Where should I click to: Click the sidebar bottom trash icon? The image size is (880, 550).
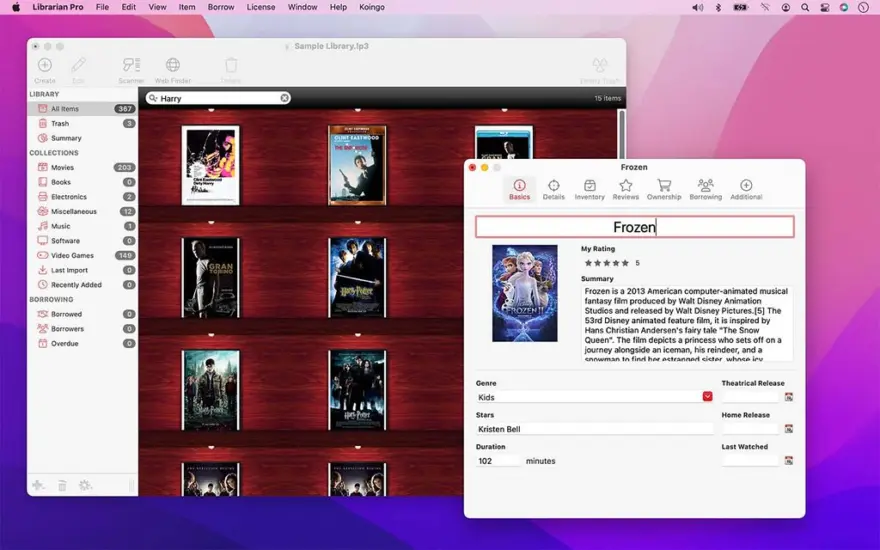(x=62, y=485)
